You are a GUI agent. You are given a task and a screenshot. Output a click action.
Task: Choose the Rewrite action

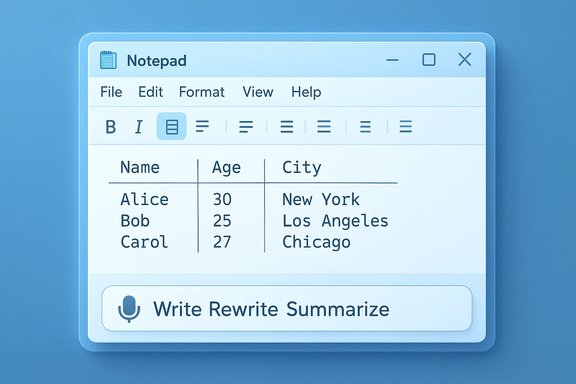(243, 309)
